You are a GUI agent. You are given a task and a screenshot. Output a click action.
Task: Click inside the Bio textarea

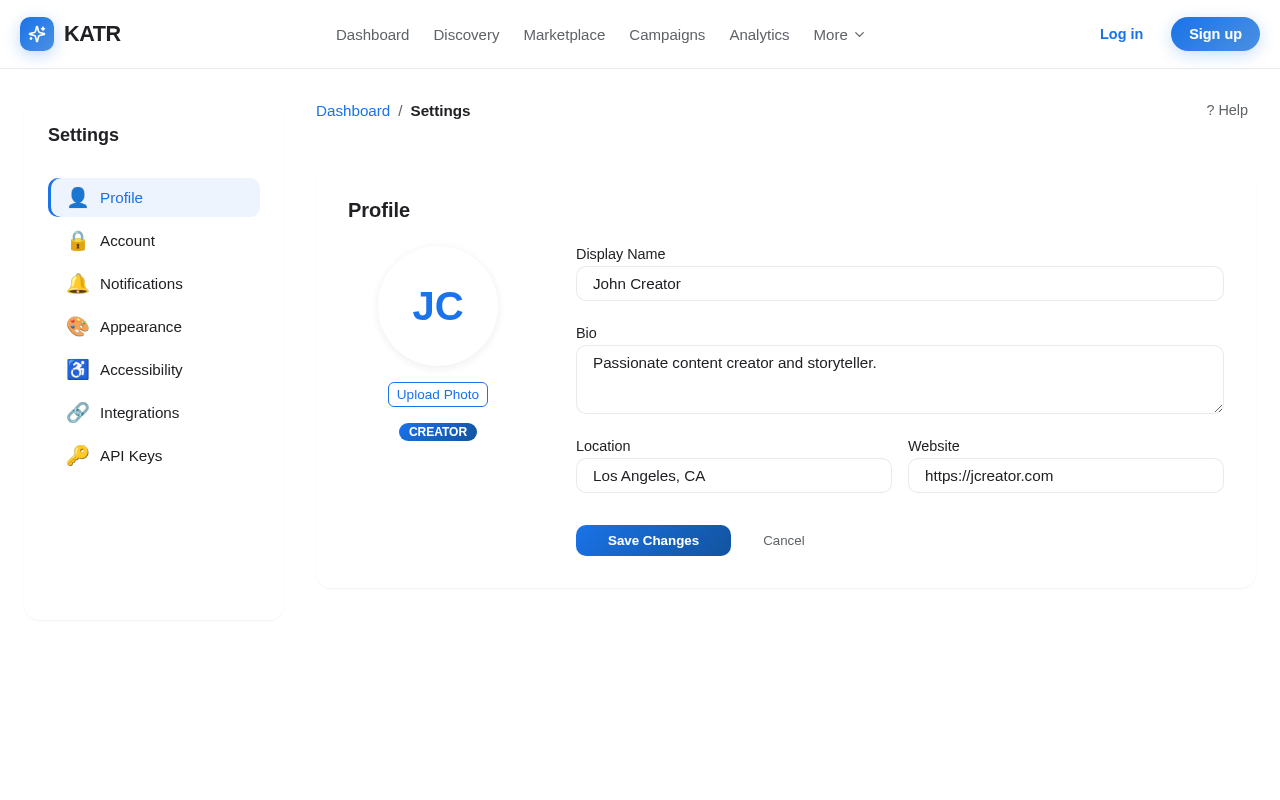900,380
